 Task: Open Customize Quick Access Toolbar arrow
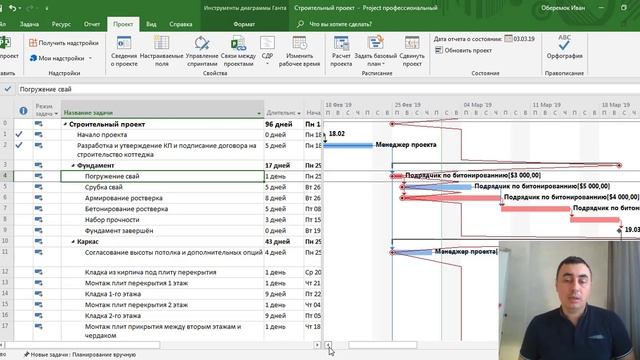47,8
